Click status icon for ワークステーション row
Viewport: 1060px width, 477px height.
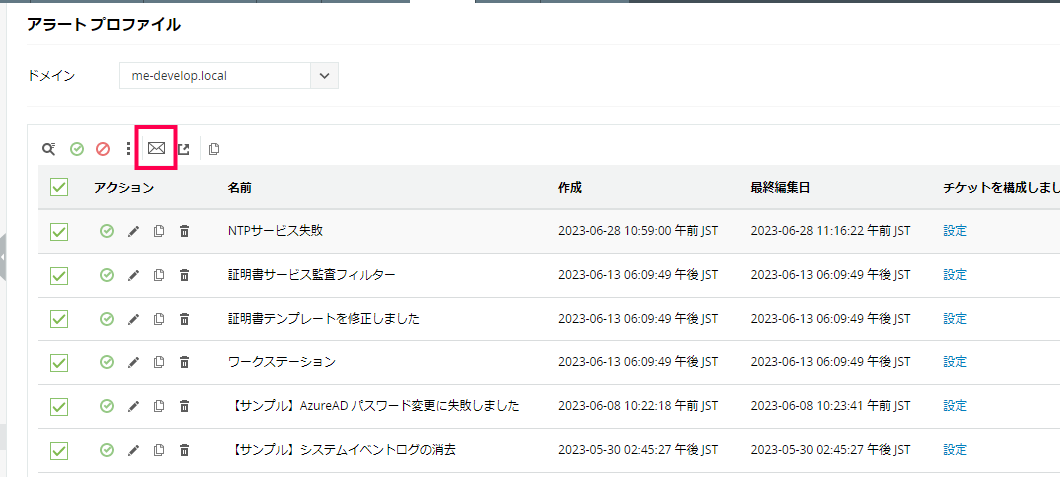(x=107, y=362)
